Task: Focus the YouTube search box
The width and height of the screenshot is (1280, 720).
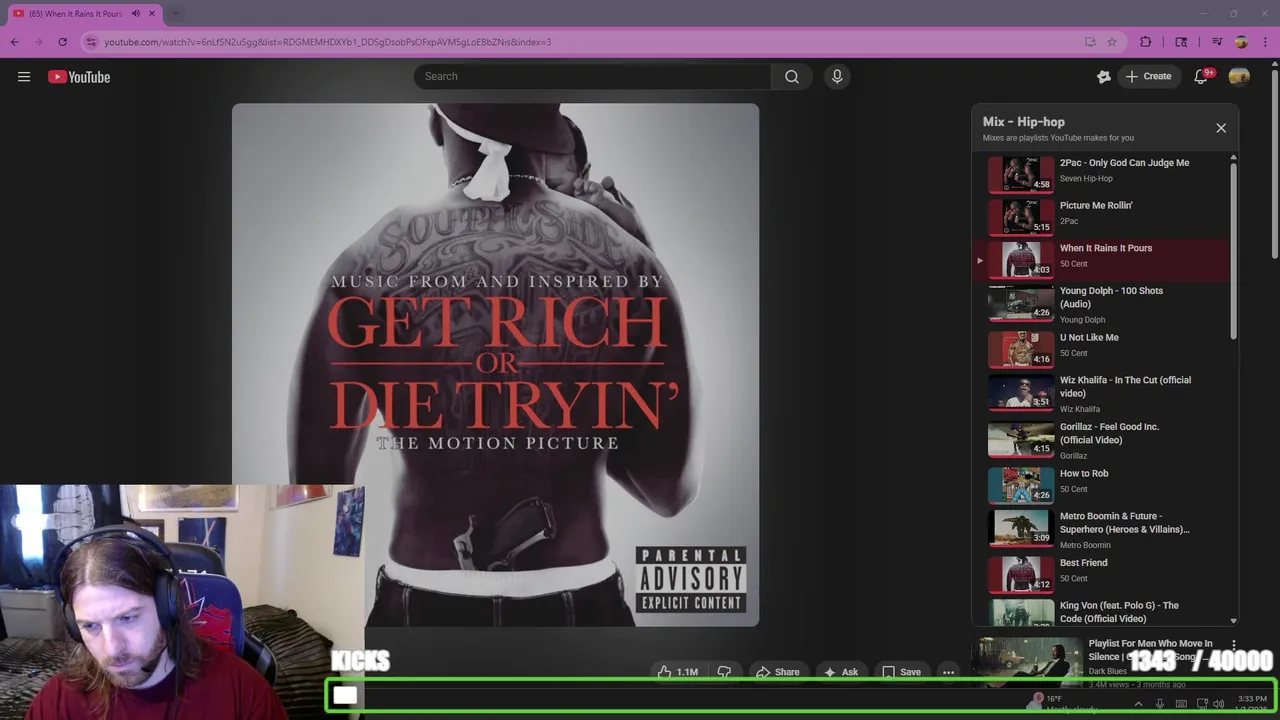Action: [592, 77]
